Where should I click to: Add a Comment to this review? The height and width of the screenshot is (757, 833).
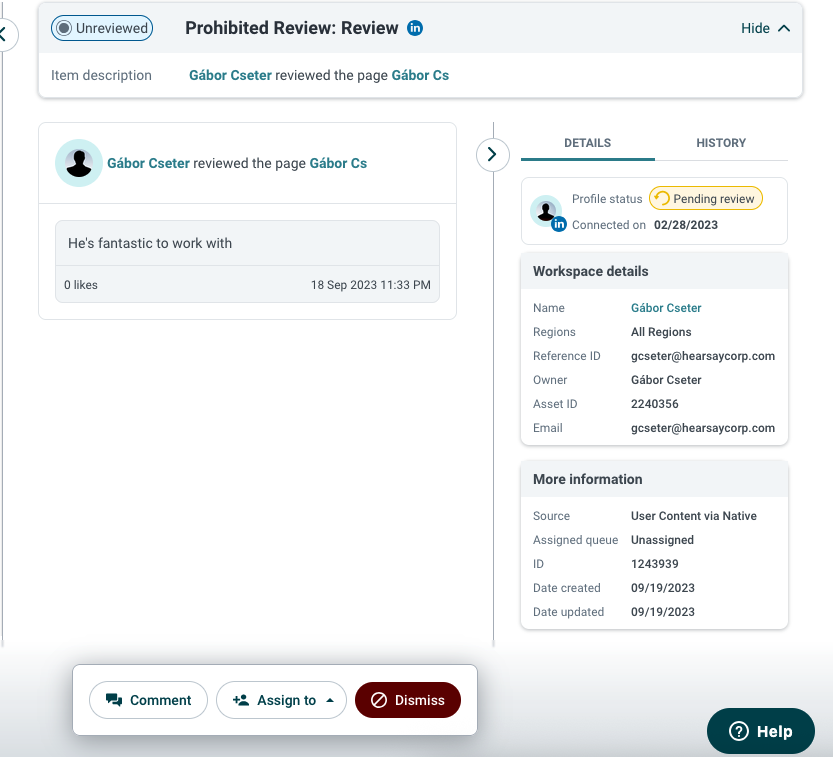tap(148, 700)
